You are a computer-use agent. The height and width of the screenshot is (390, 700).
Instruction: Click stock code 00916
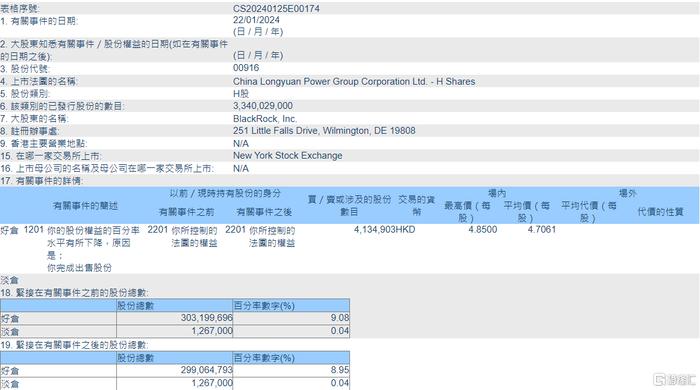click(x=246, y=68)
